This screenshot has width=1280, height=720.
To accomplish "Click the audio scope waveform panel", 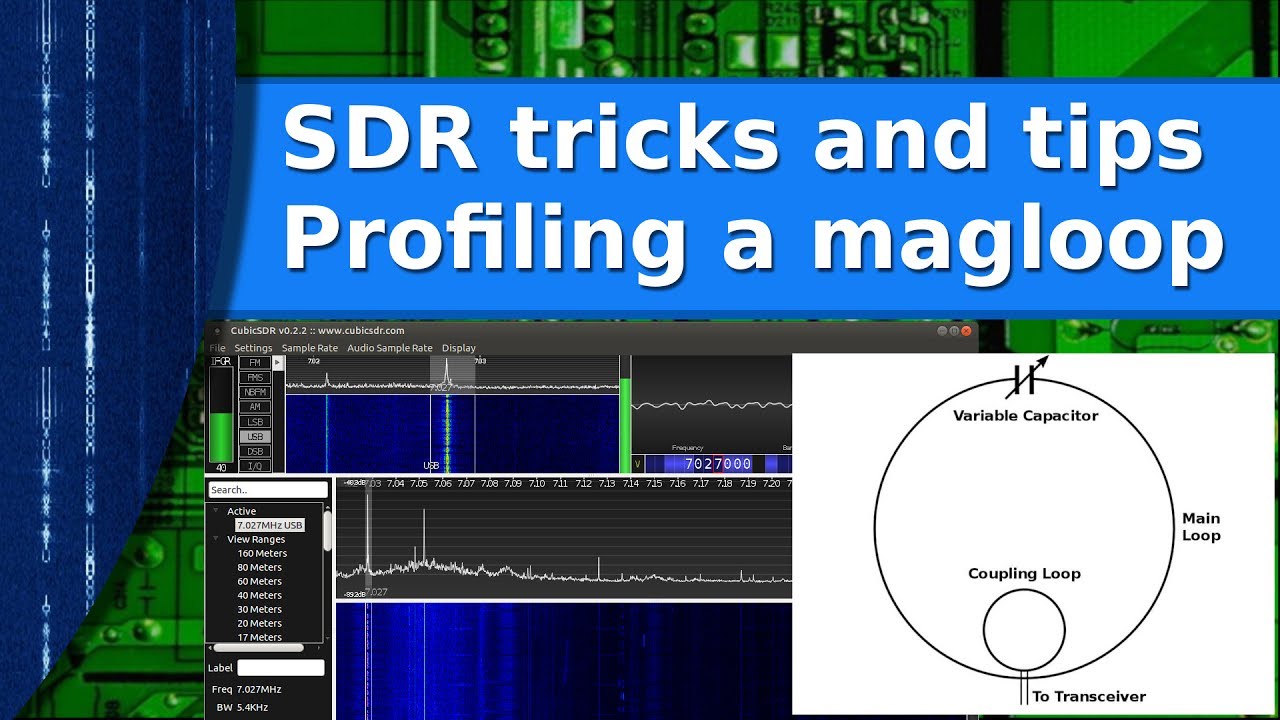I will tap(712, 404).
